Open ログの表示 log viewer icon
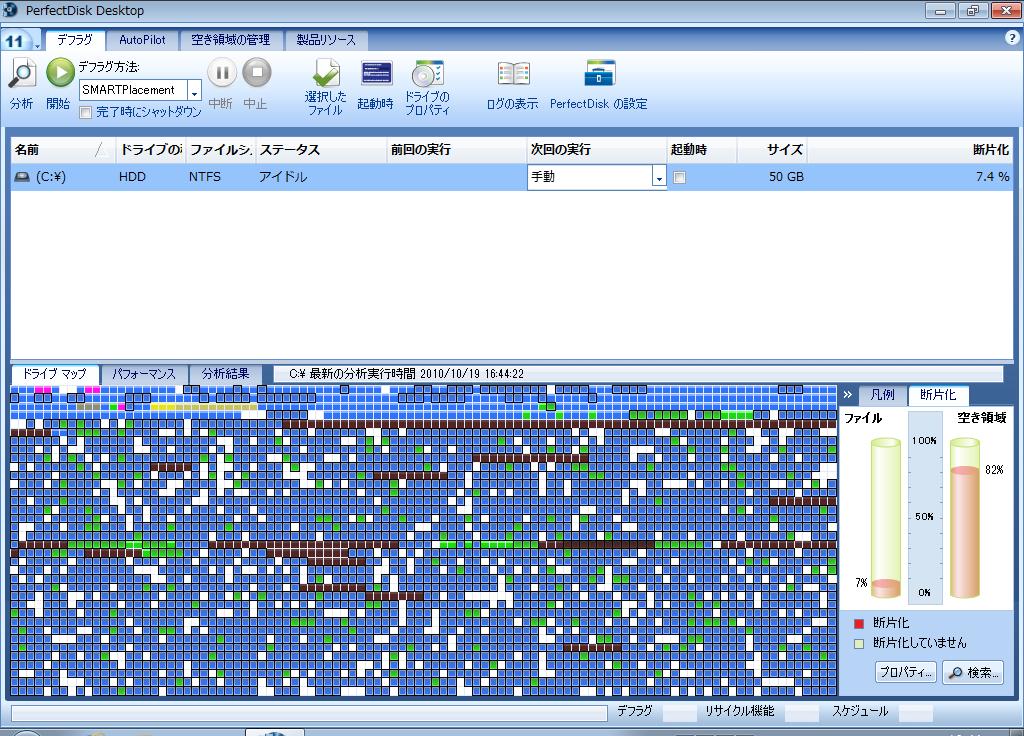Image resolution: width=1024 pixels, height=736 pixels. (513, 74)
